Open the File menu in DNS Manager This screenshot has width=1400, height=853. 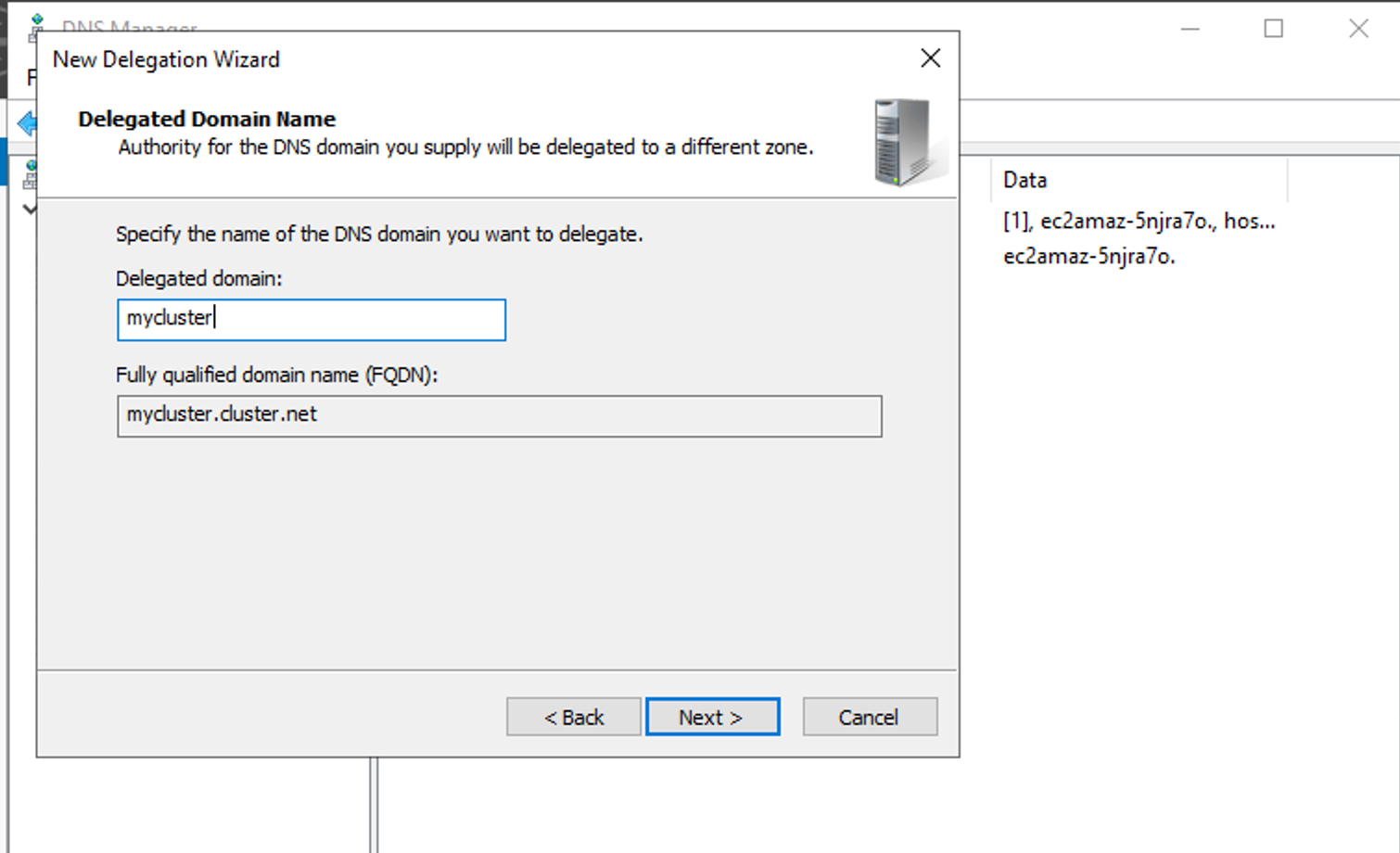(32, 78)
